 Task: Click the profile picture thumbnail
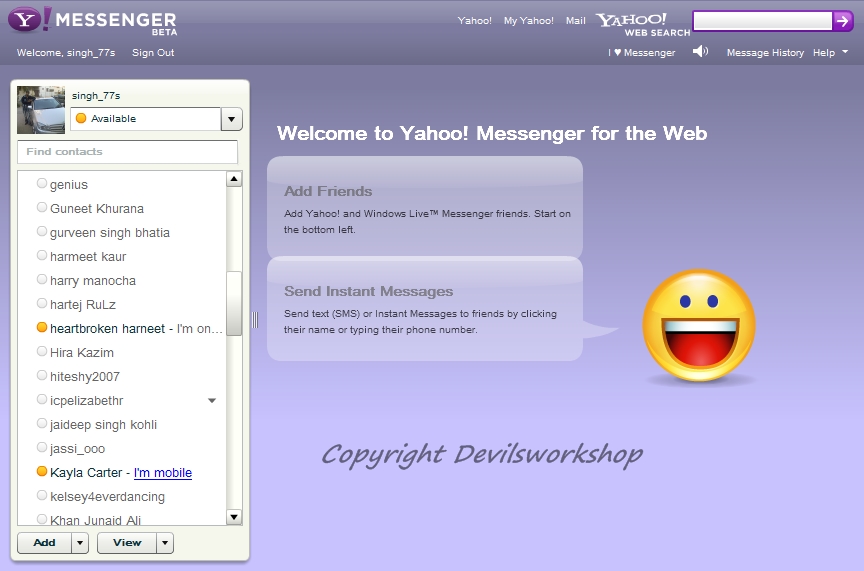coord(41,110)
